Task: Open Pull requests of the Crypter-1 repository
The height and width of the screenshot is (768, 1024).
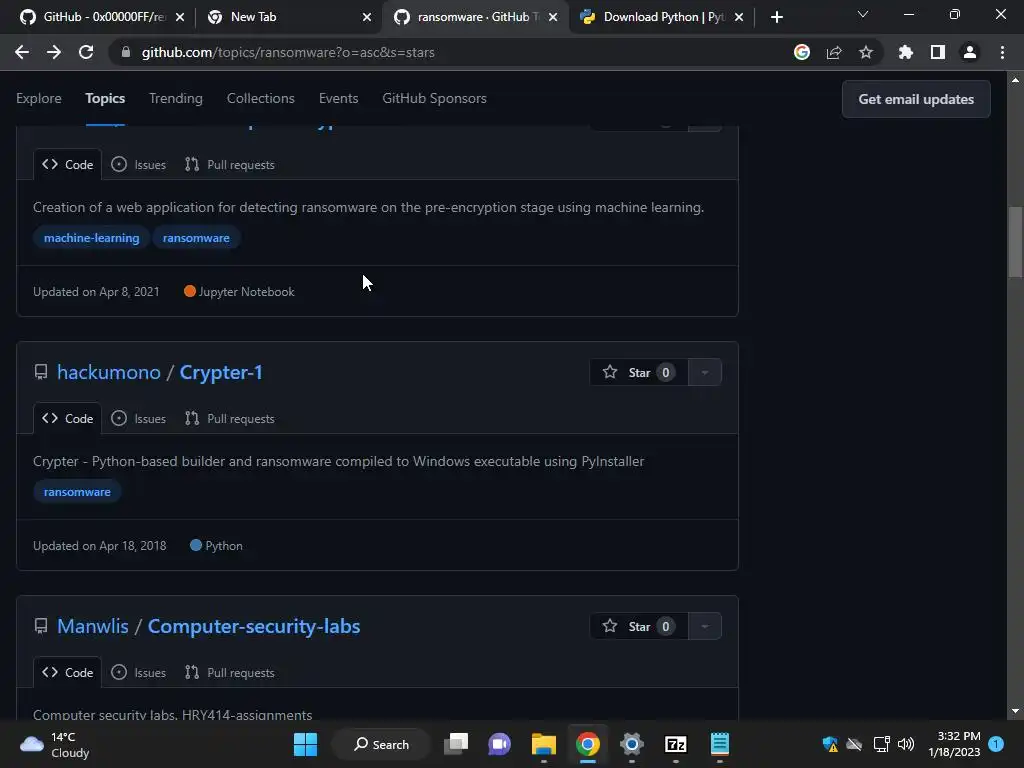Action: point(229,419)
